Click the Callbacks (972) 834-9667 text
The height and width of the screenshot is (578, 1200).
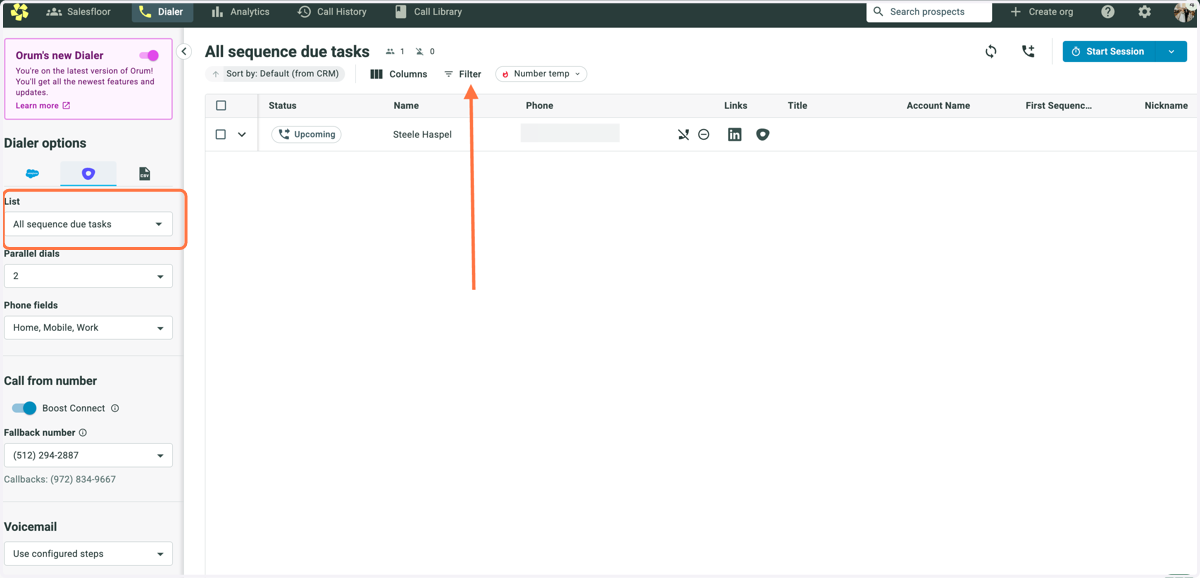(x=60, y=480)
